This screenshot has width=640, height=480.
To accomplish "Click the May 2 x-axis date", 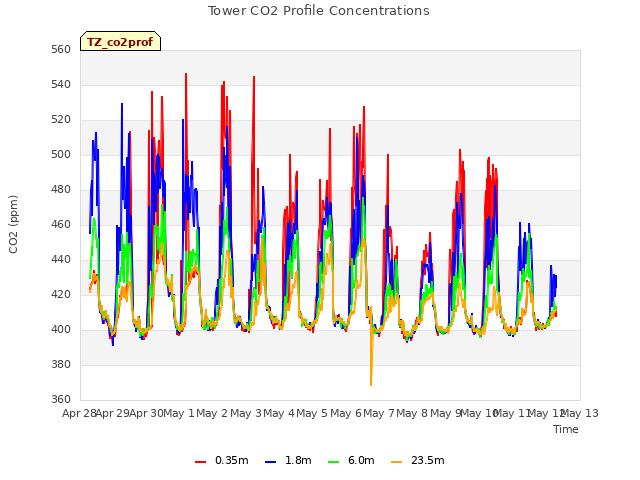I will point(212,414).
